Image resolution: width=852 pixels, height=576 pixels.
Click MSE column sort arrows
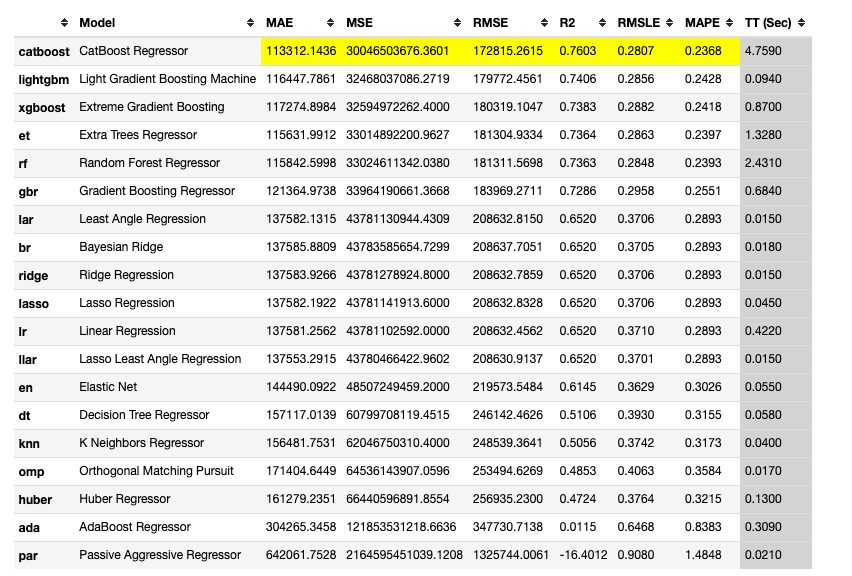[457, 23]
